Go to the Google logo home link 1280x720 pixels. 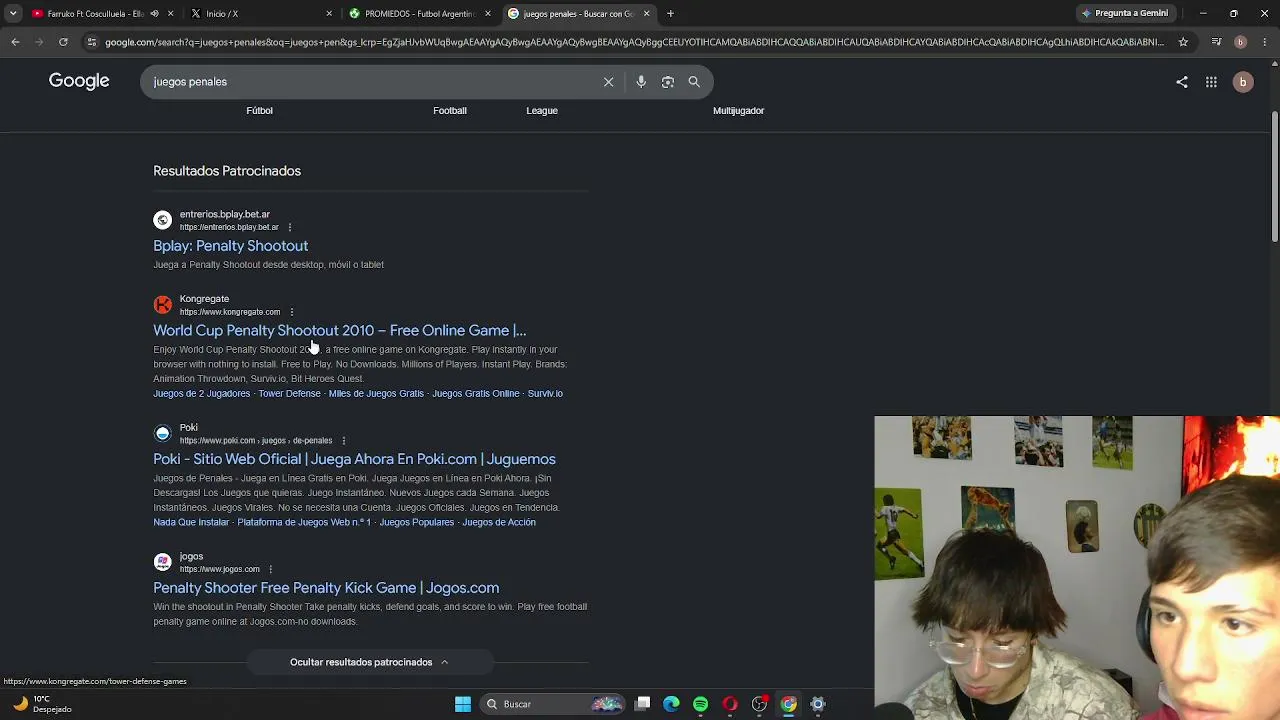[x=79, y=81]
